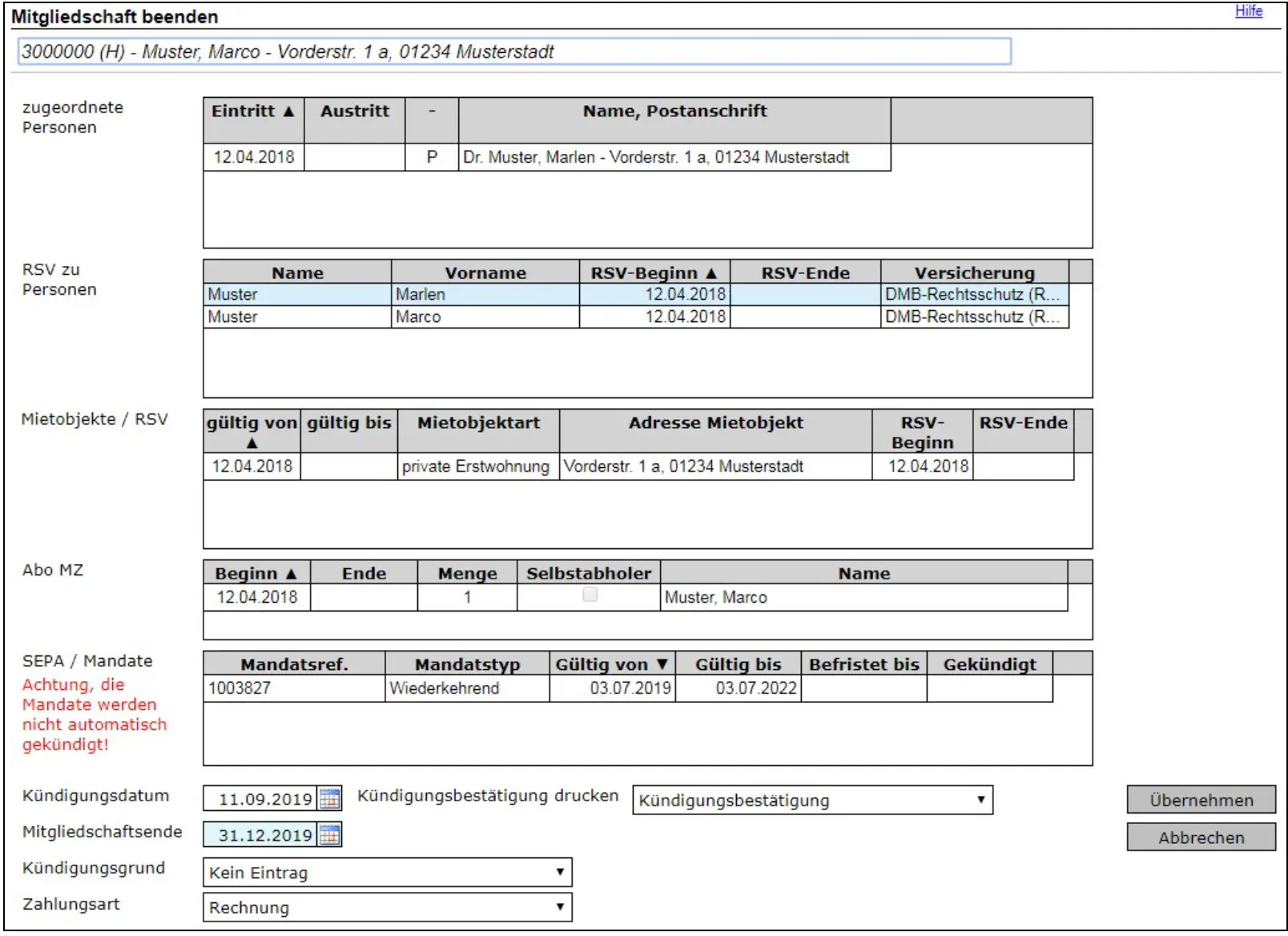
Task: Sort persons table by Eintritt column
Action: [x=252, y=111]
